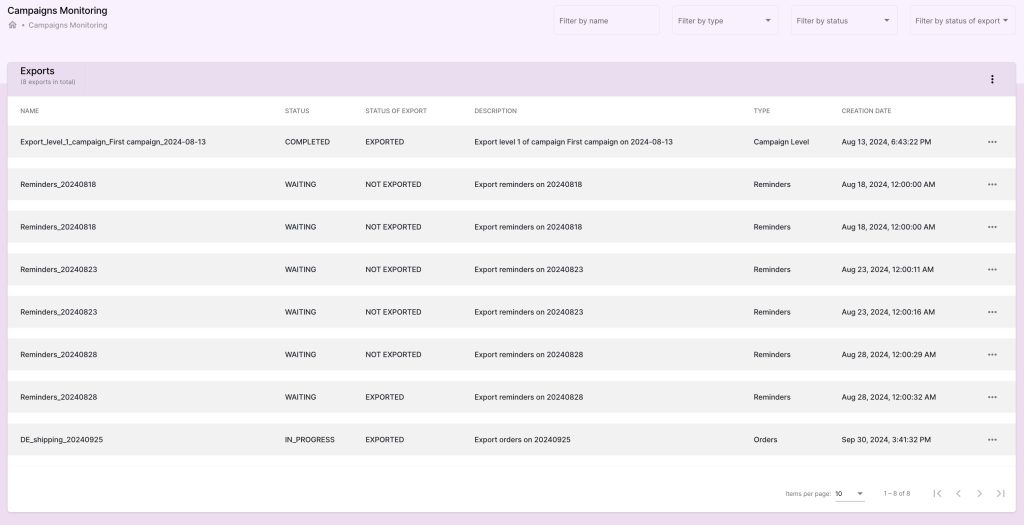The image size is (1024, 525).
Task: Expand the Filter by status dropdown
Action: (x=843, y=20)
